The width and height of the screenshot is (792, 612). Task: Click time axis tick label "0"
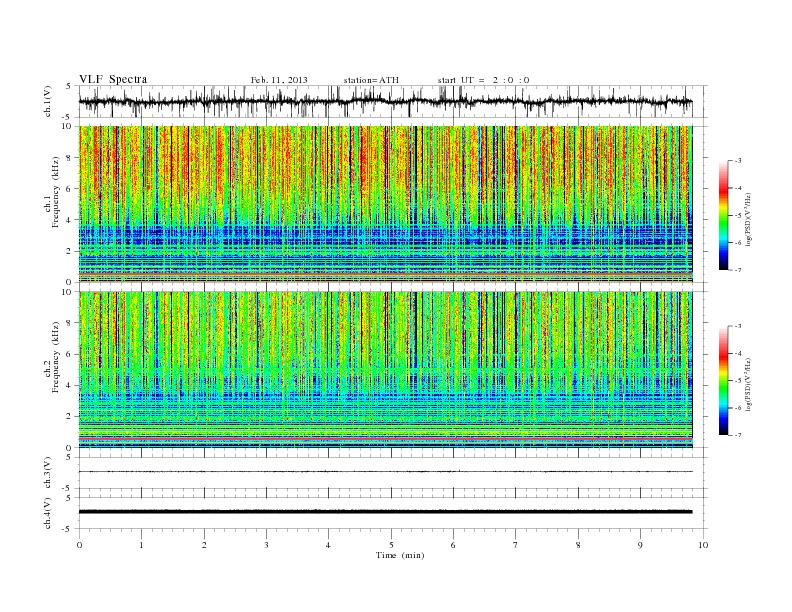coord(79,545)
